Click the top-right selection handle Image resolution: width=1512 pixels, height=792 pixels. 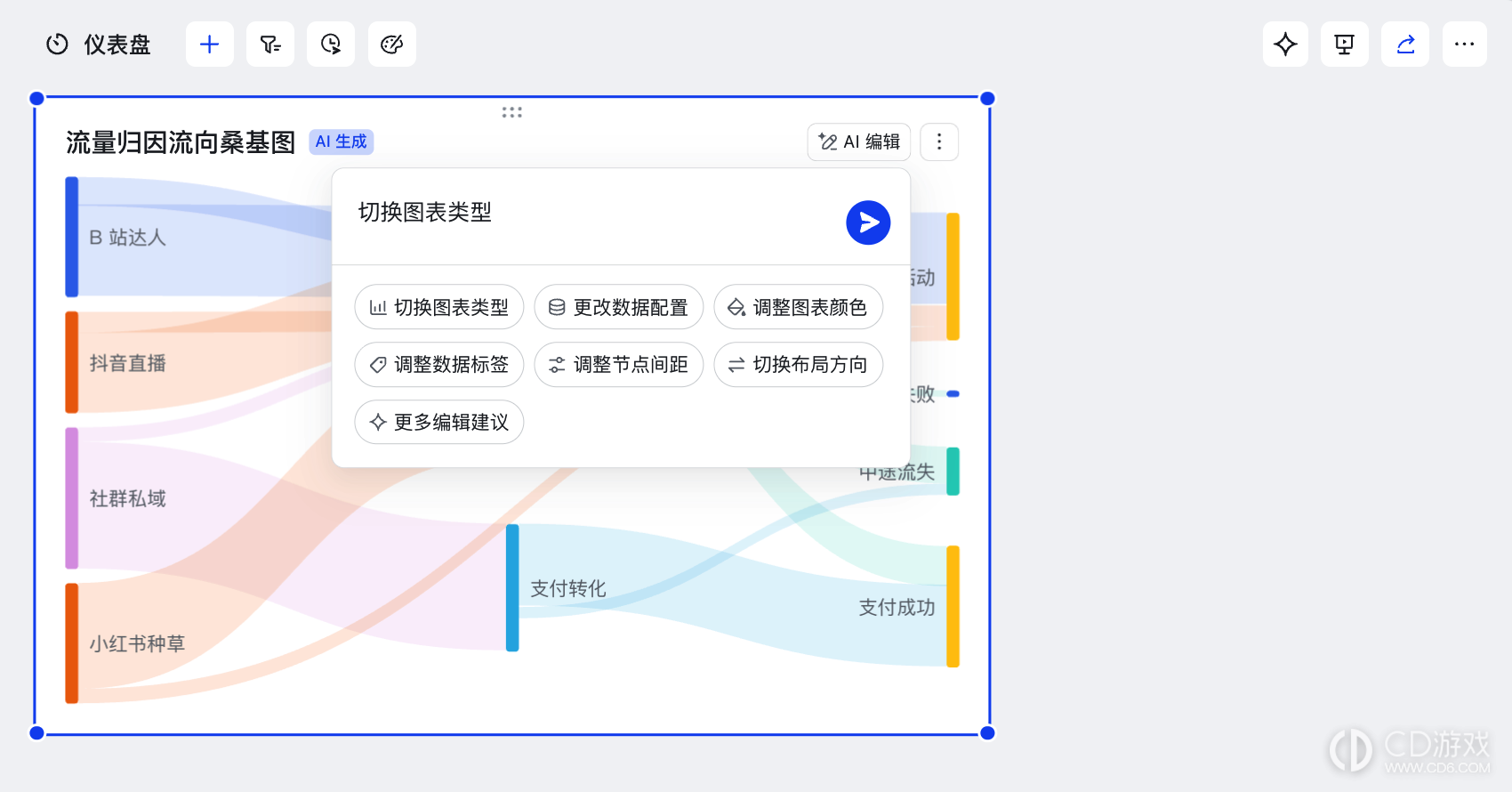coord(987,99)
